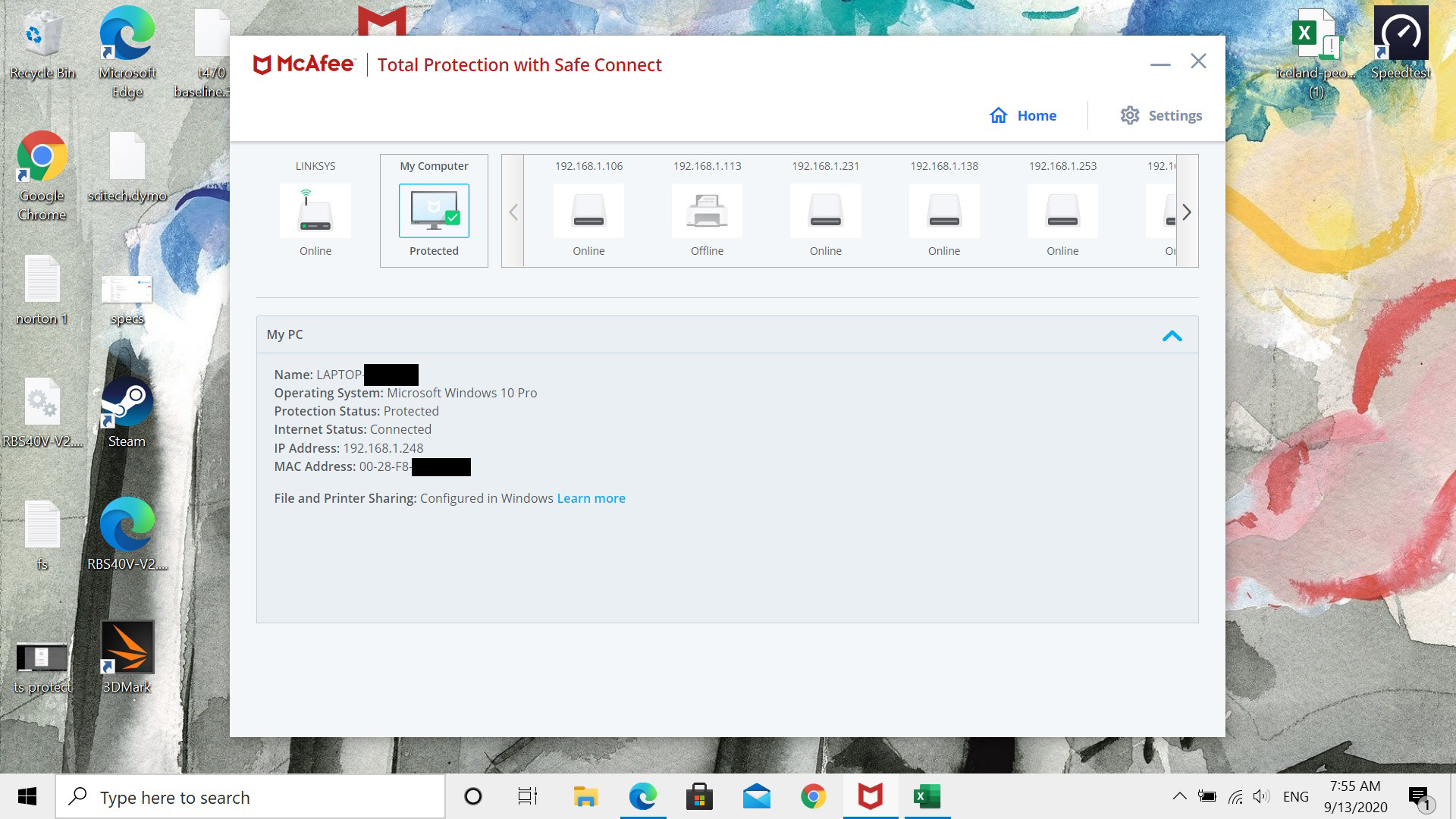Open Learn more link for File Sharing

pos(591,498)
